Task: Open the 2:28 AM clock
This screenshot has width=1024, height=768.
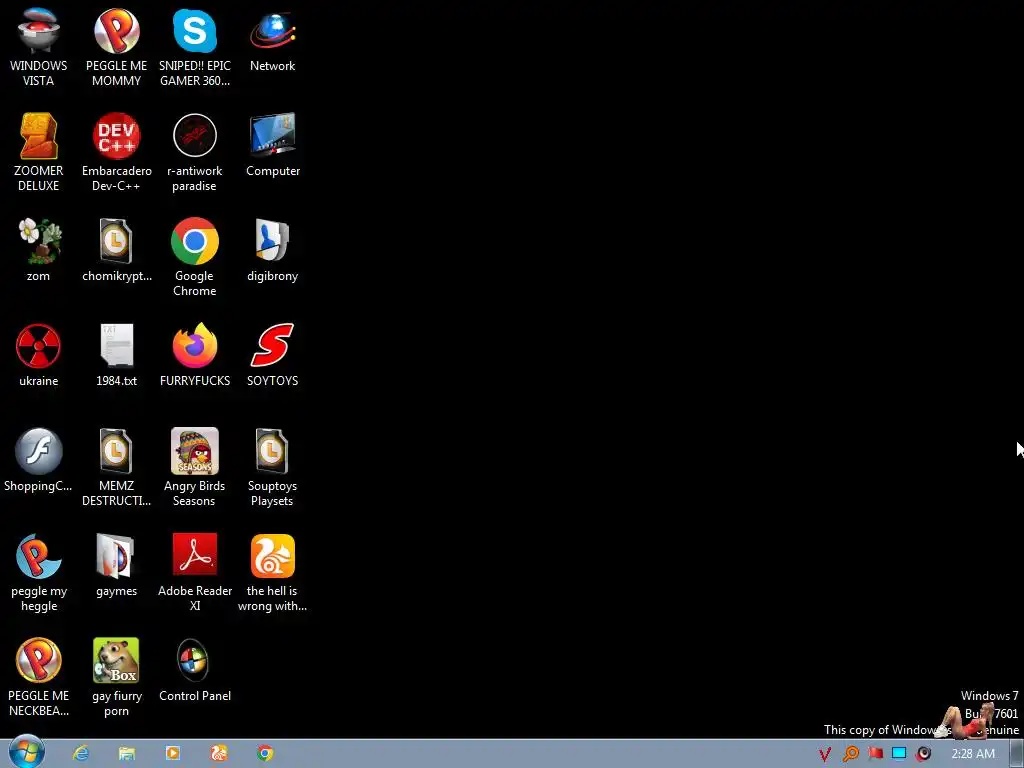Action: pos(972,754)
